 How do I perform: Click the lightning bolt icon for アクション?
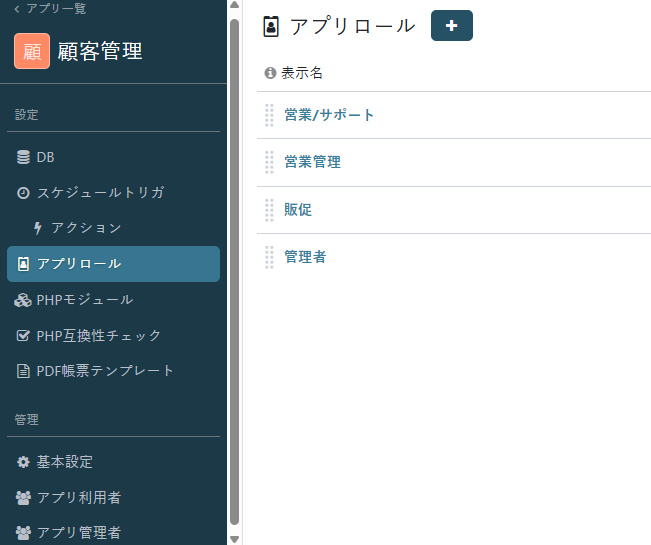pos(38,228)
